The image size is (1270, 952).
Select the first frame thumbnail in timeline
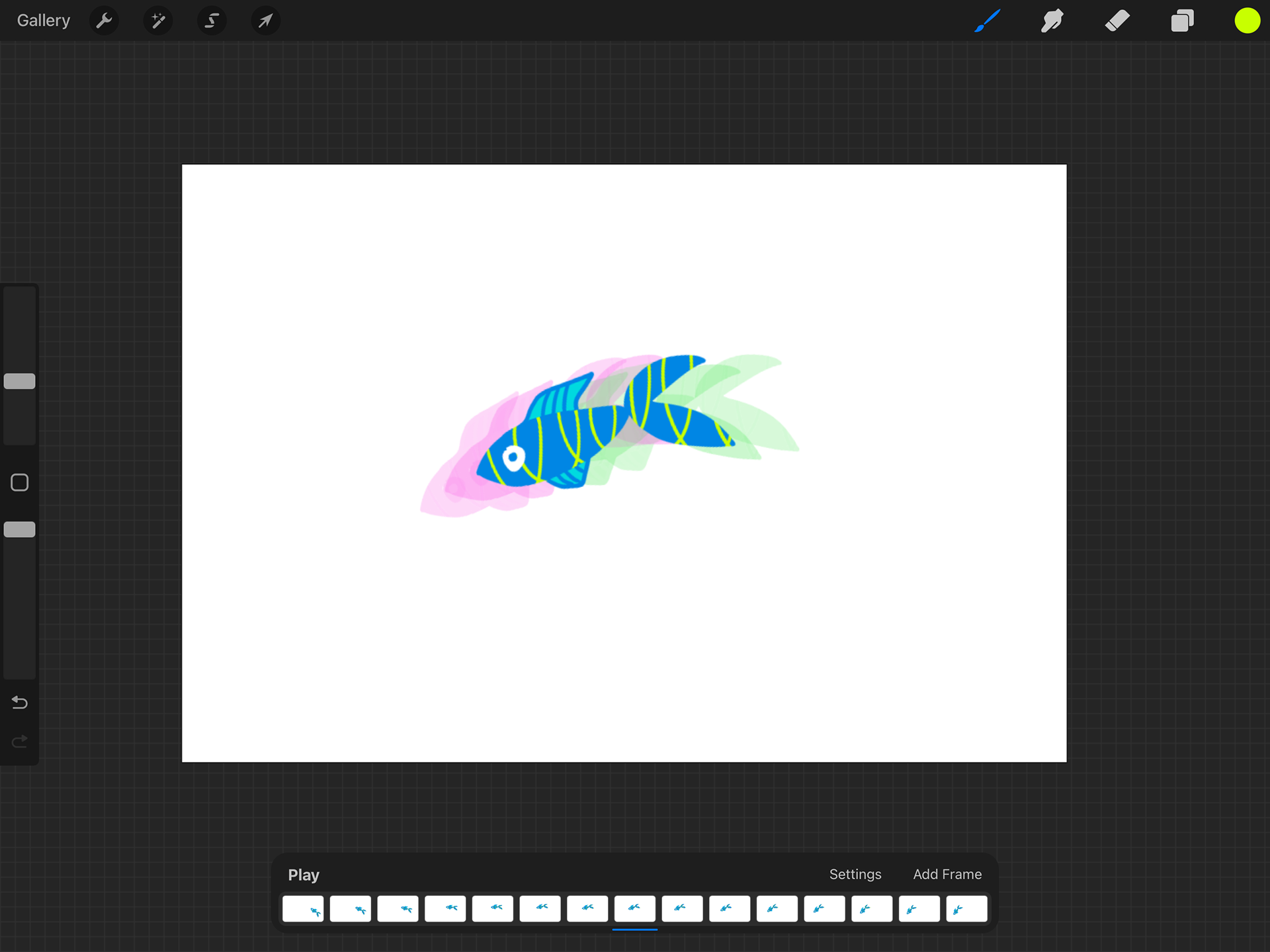303,908
